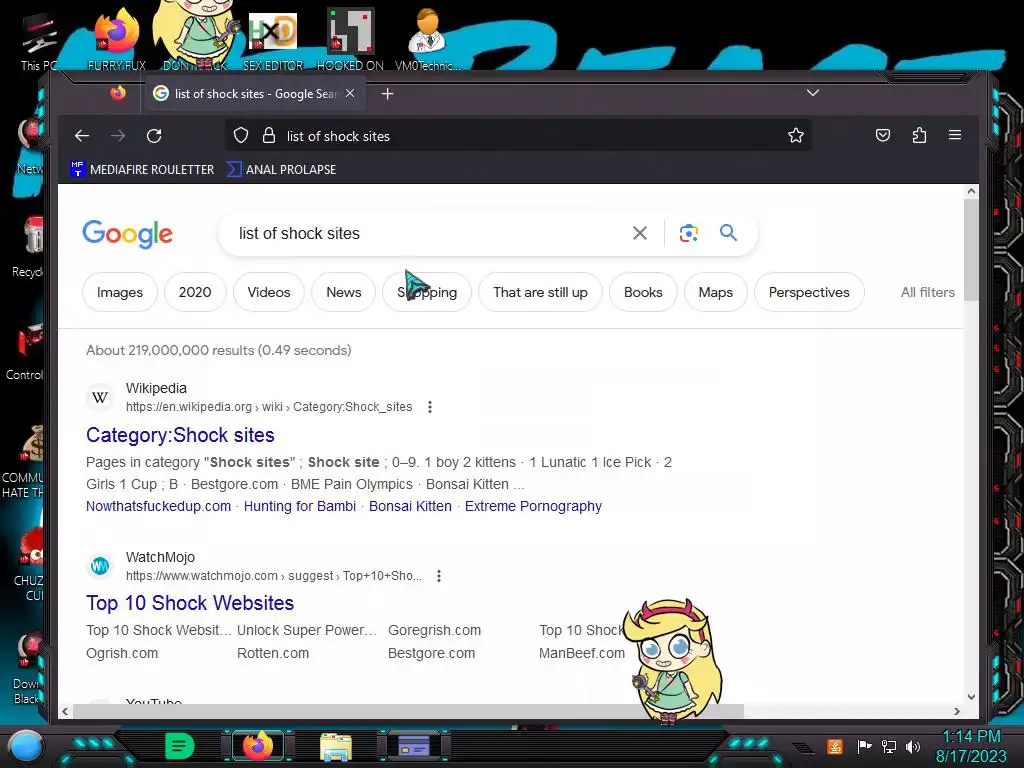Save page to Pocket
This screenshot has width=1024, height=768.
click(883, 135)
